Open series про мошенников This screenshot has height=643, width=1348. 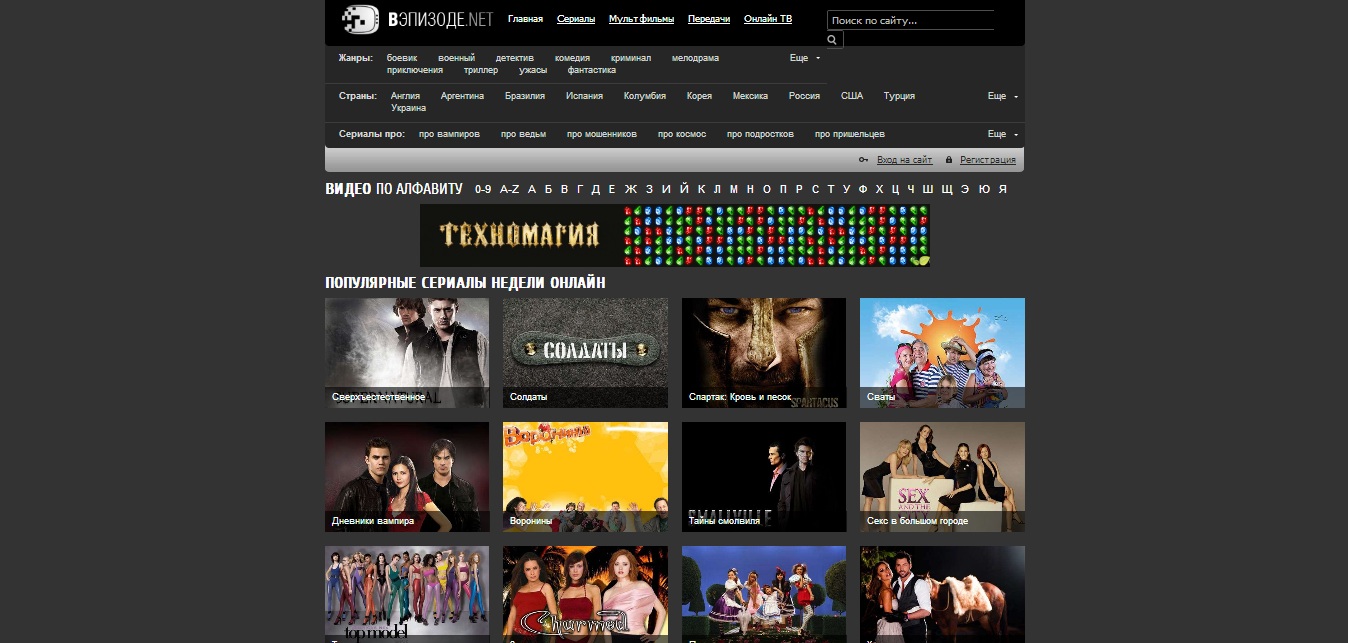click(x=601, y=134)
